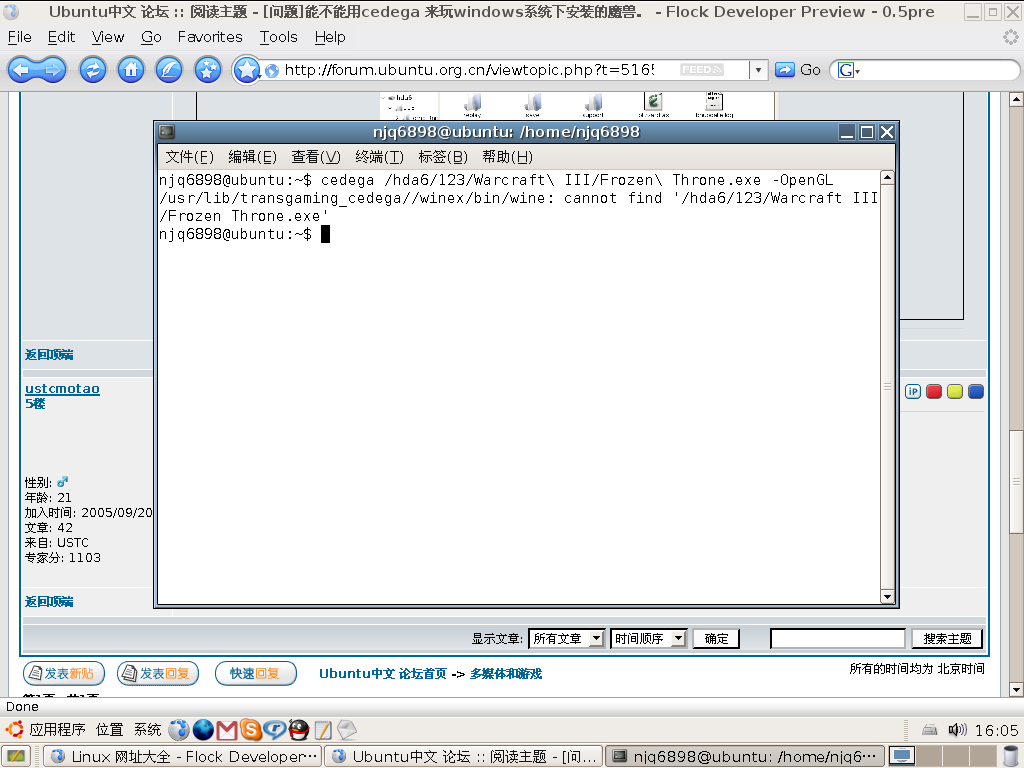
Task: Click the 发表新贴 new post button
Action: (x=63, y=673)
